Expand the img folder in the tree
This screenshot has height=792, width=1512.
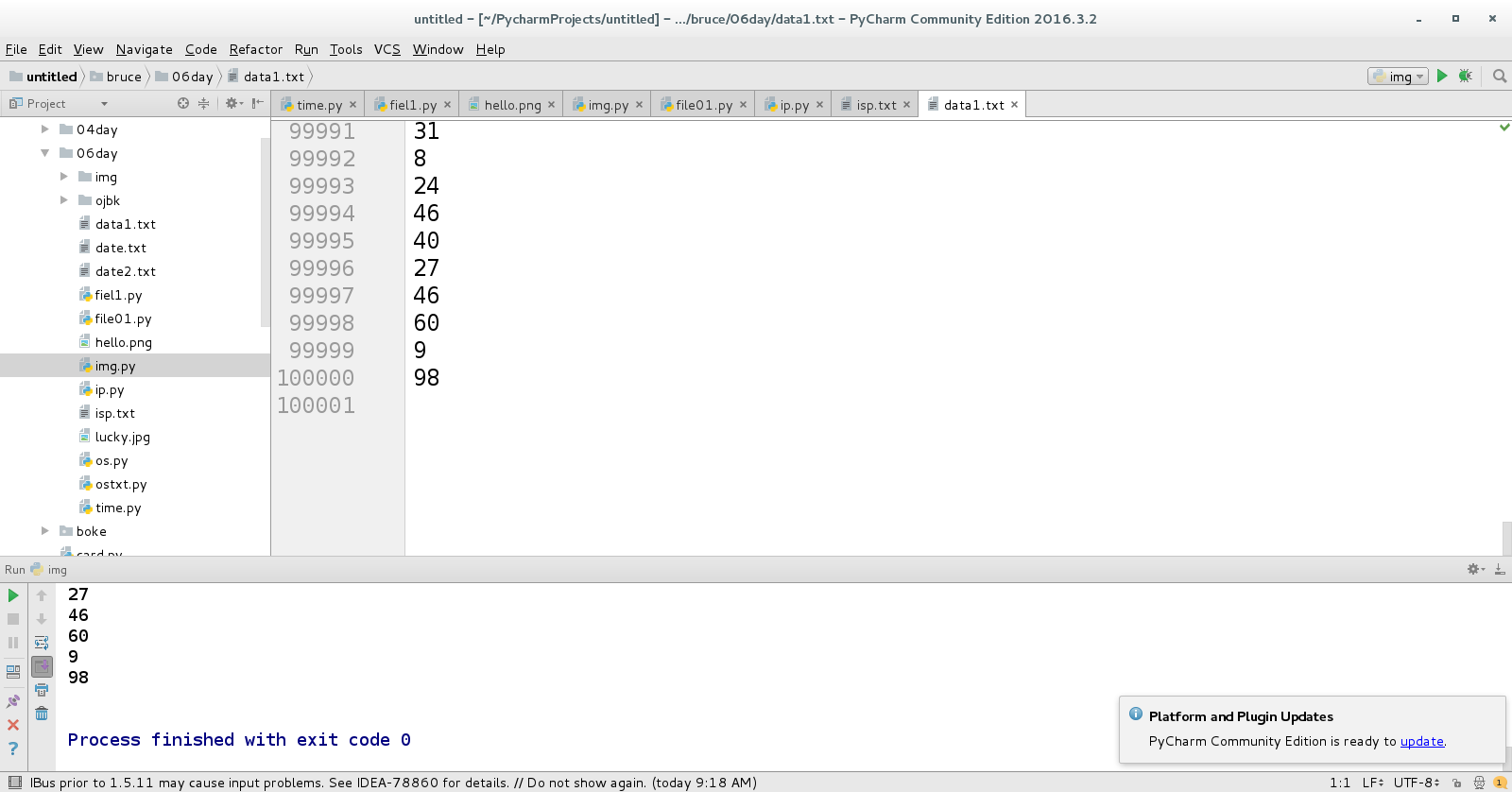point(63,177)
